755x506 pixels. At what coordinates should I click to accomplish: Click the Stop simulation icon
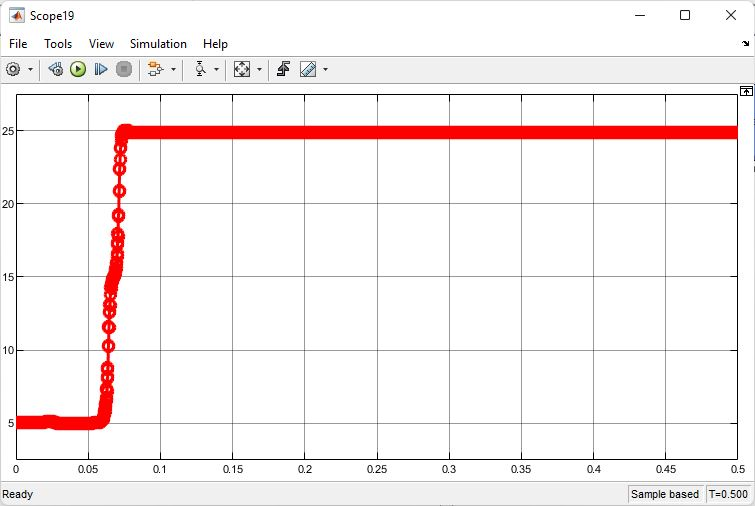[x=124, y=69]
